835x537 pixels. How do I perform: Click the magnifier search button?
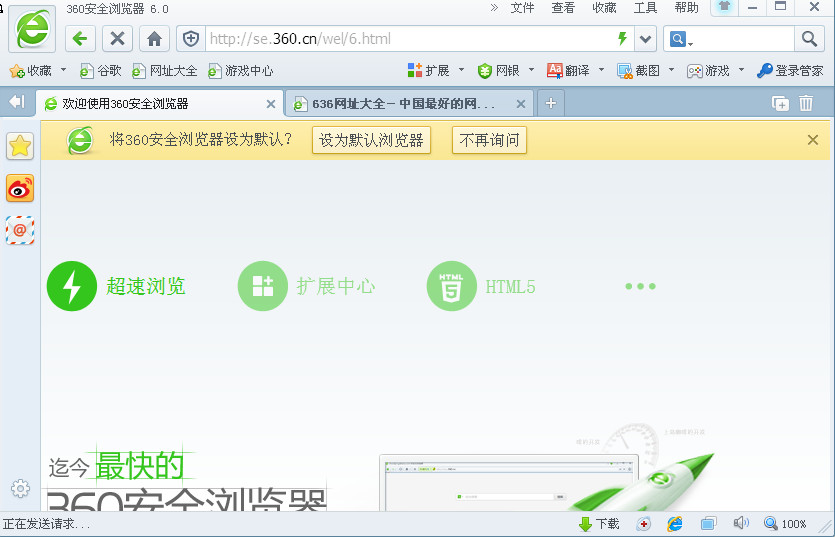(809, 38)
